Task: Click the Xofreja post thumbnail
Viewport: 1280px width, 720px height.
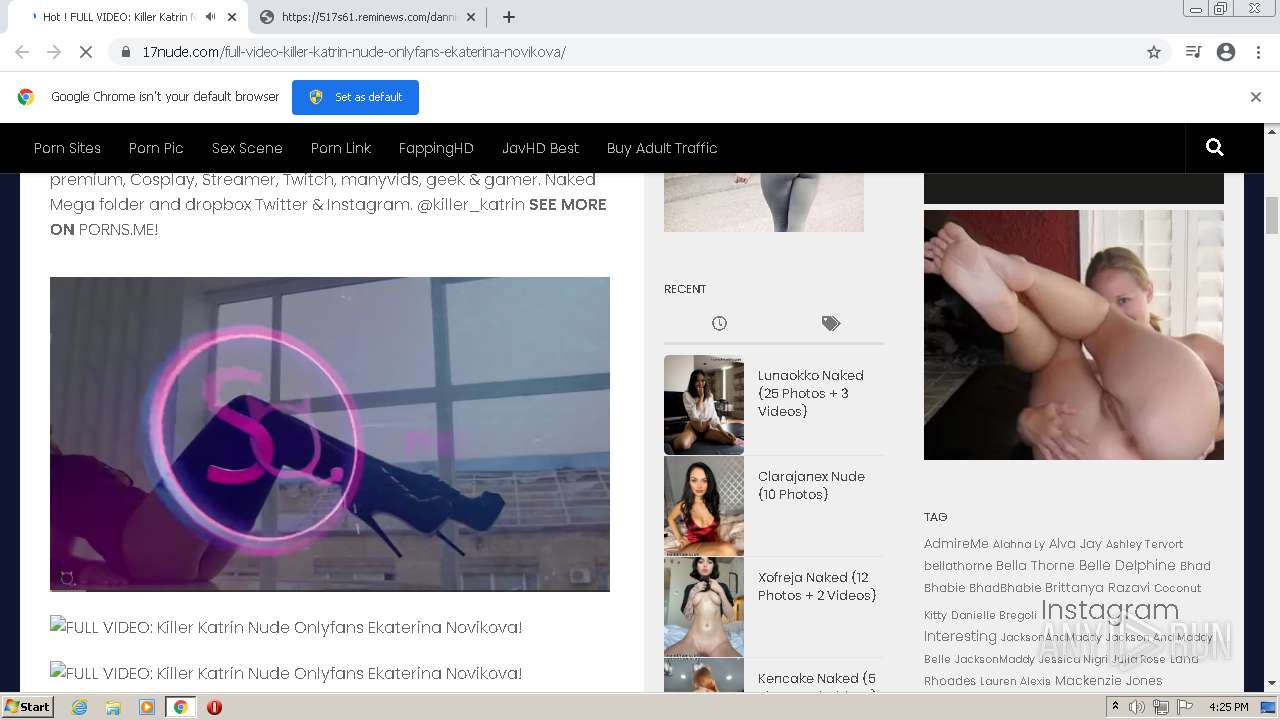Action: pos(704,607)
